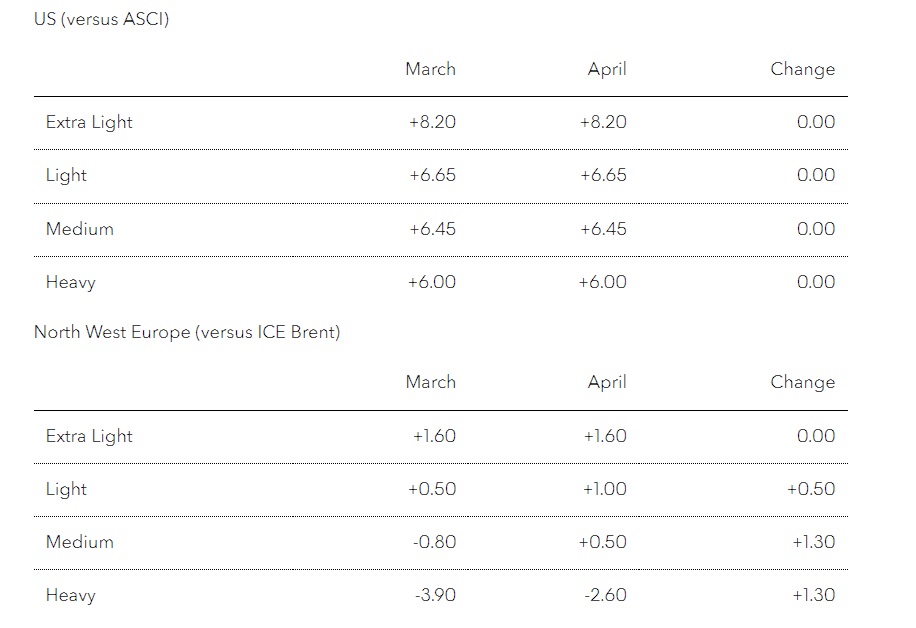
Task: Click the US (versus ASCI) heading
Action: (x=102, y=19)
